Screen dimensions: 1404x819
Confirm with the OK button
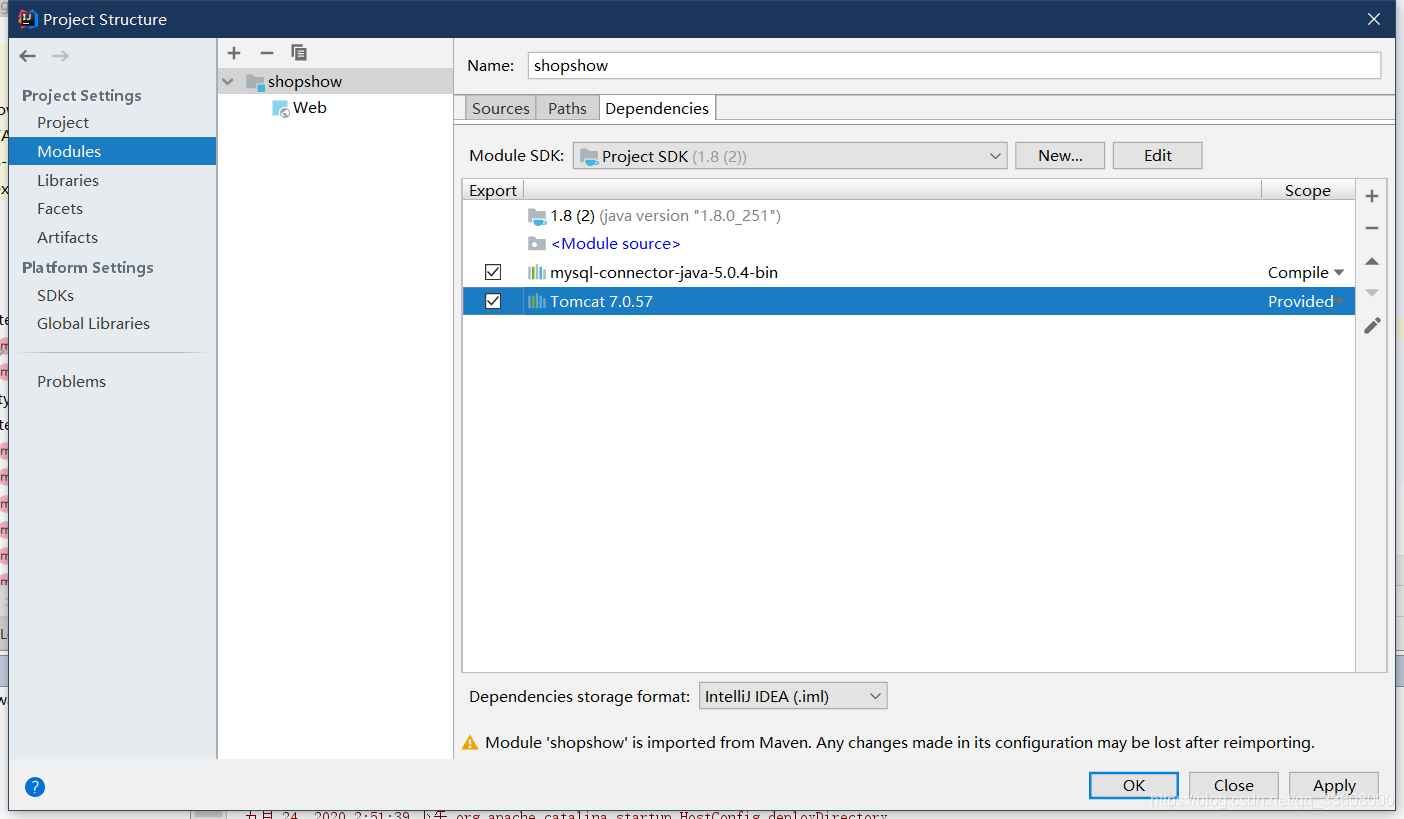tap(1134, 785)
